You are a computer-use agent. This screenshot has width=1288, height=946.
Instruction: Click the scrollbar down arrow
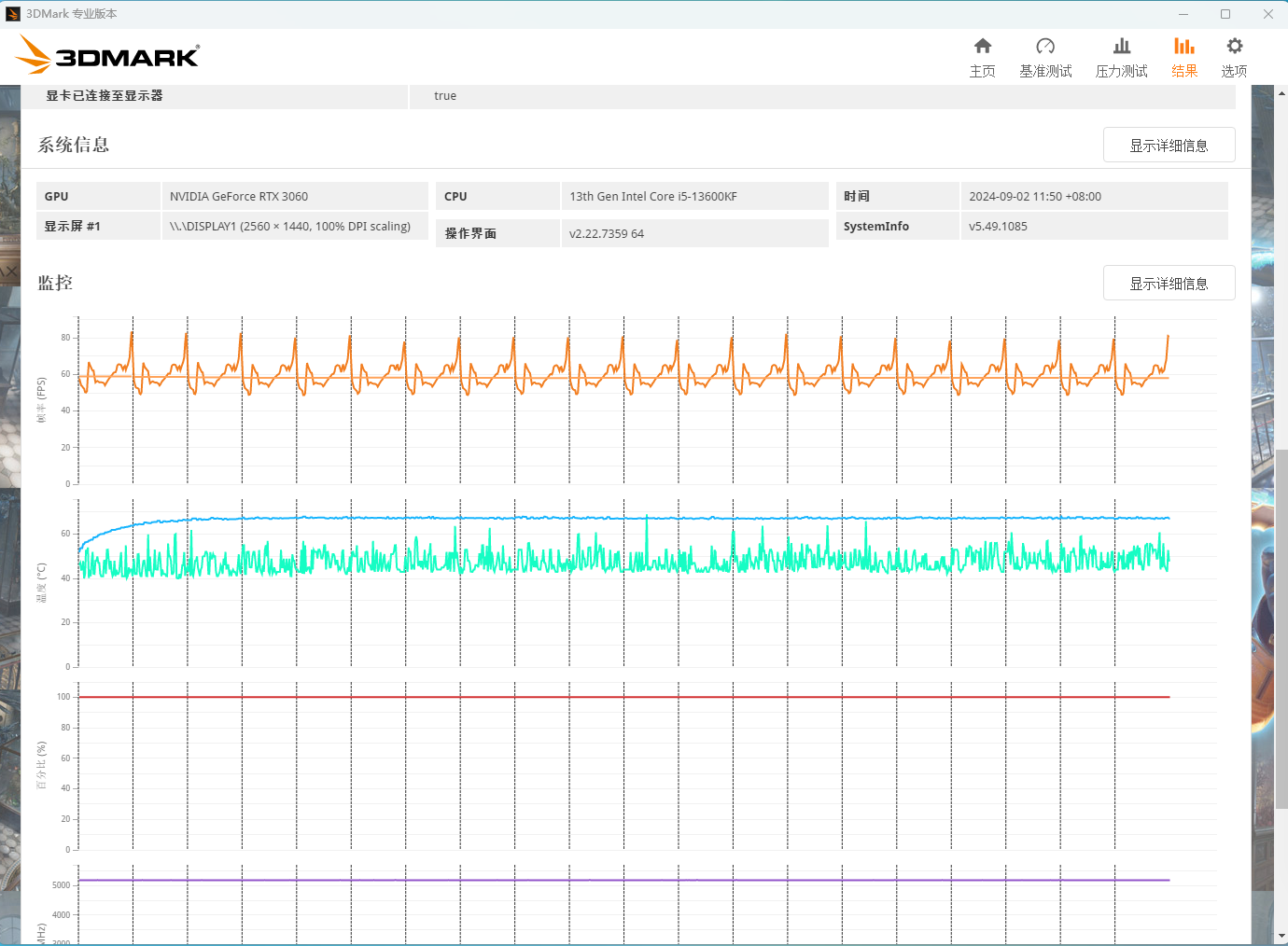click(x=1281, y=935)
